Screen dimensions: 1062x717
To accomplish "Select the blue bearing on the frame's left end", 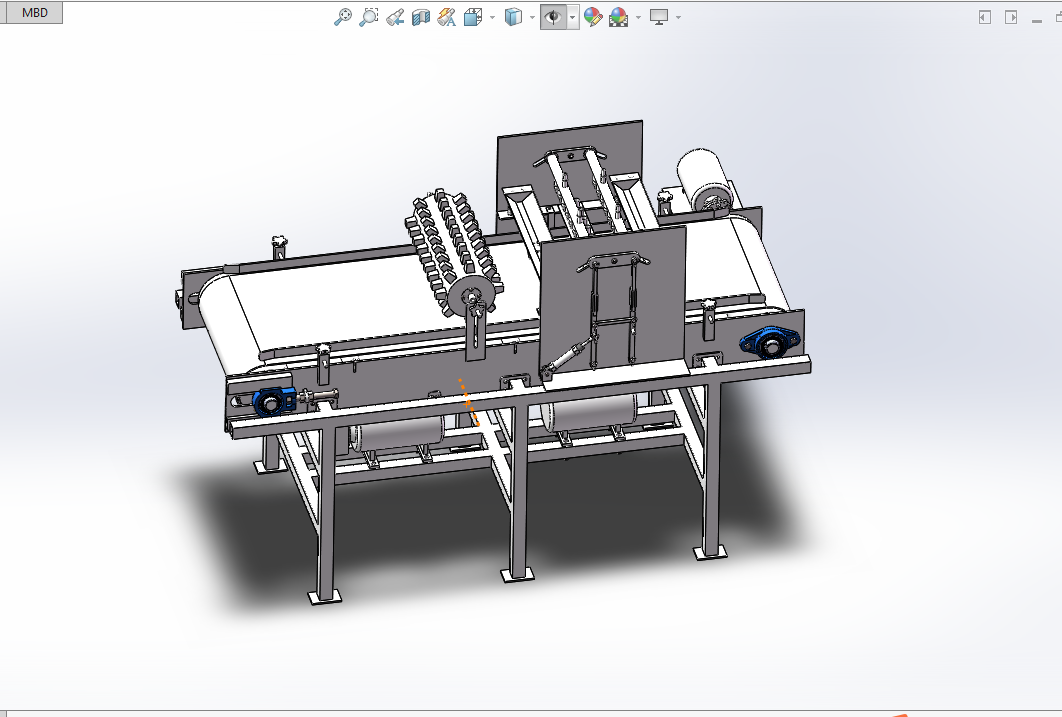I will [x=273, y=401].
